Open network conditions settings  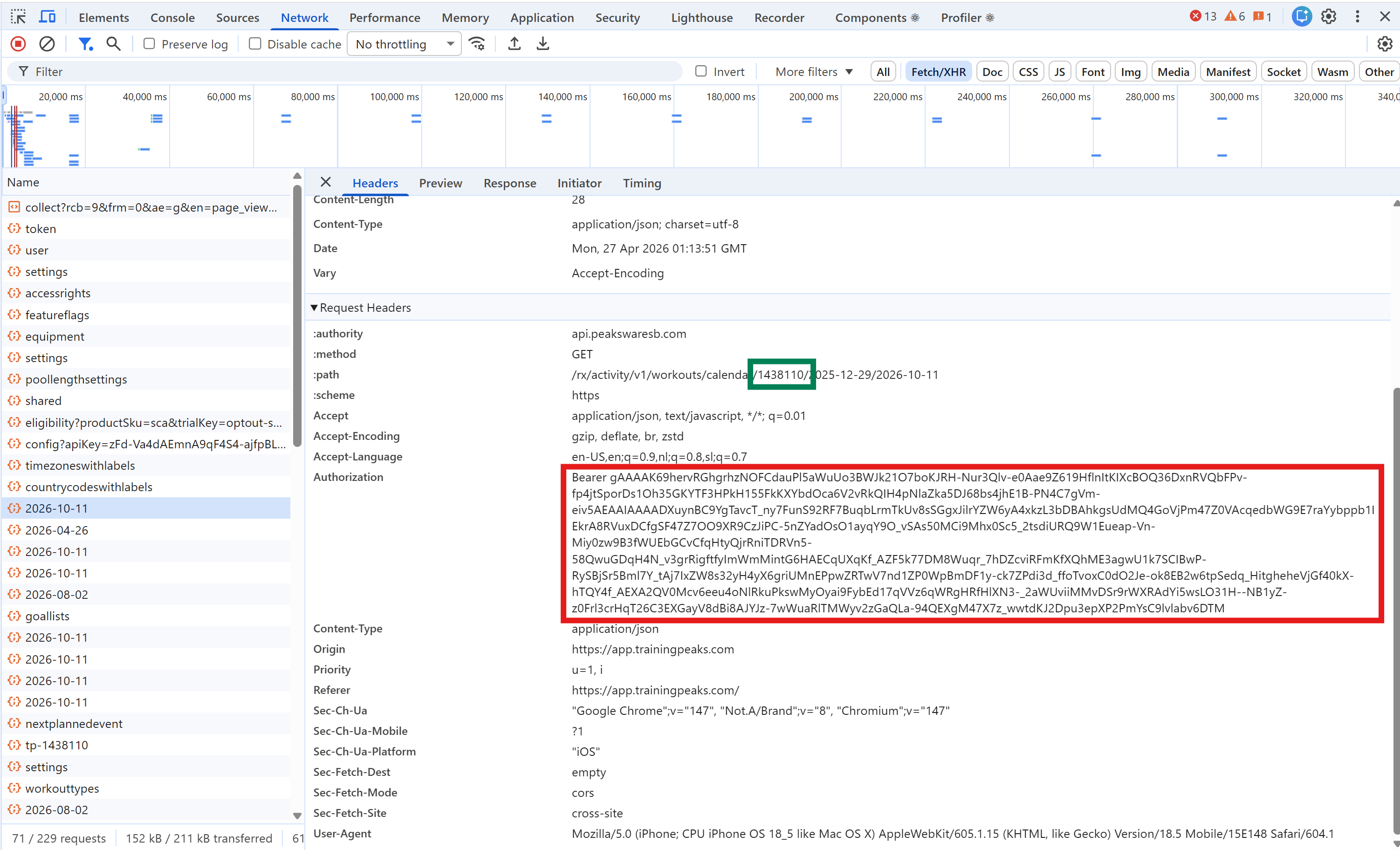click(x=477, y=43)
